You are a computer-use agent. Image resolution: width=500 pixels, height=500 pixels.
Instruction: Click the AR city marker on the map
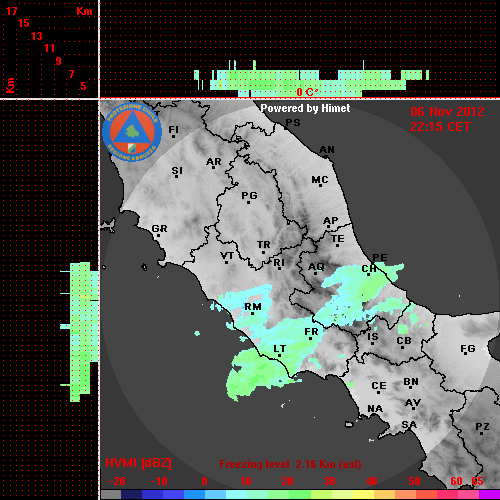click(x=213, y=167)
